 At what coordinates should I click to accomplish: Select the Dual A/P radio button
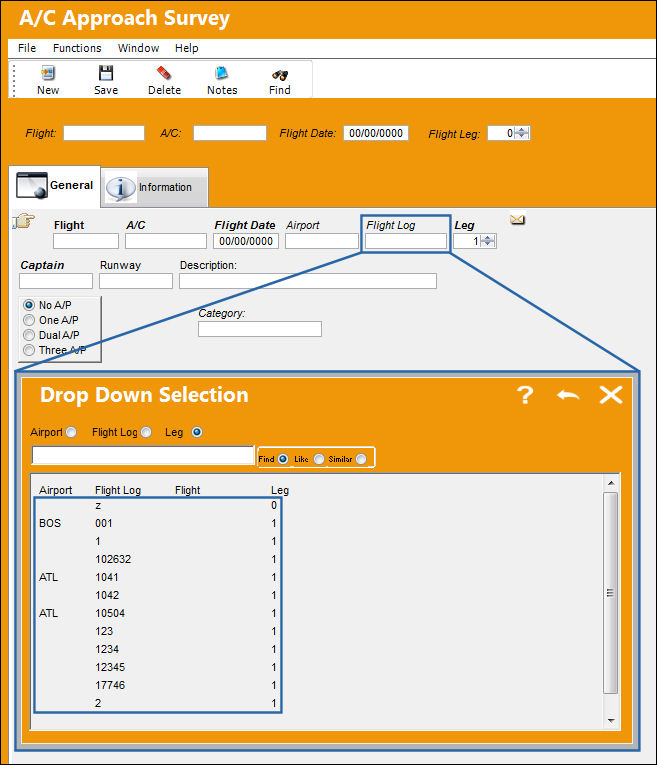coord(29,335)
